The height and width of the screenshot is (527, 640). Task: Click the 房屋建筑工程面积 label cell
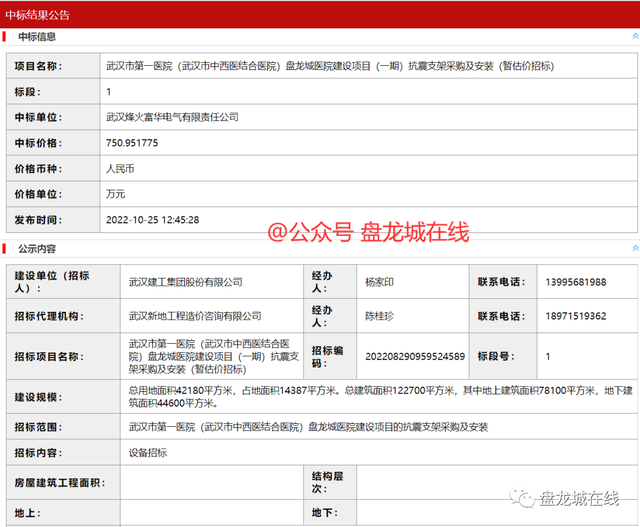(63, 483)
